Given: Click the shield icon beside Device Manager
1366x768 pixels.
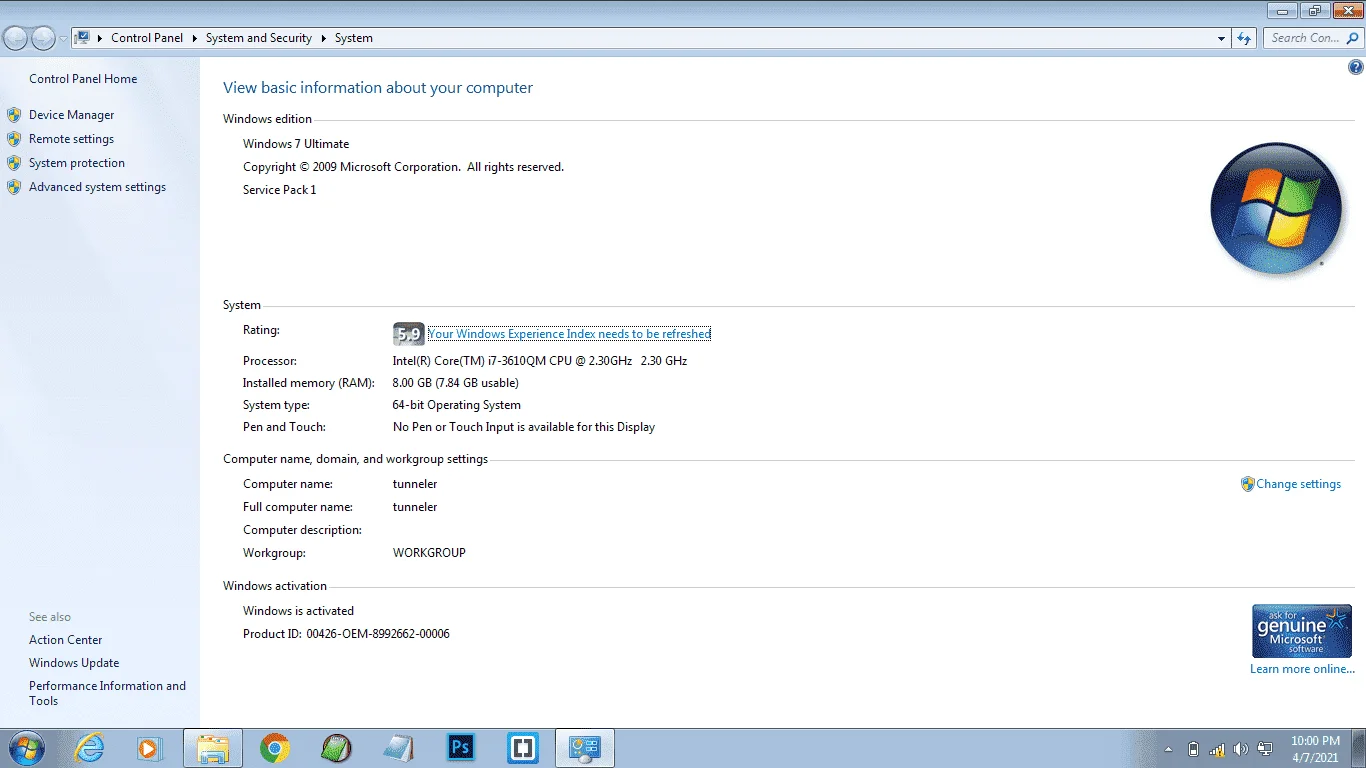Looking at the screenshot, I should tap(14, 115).
